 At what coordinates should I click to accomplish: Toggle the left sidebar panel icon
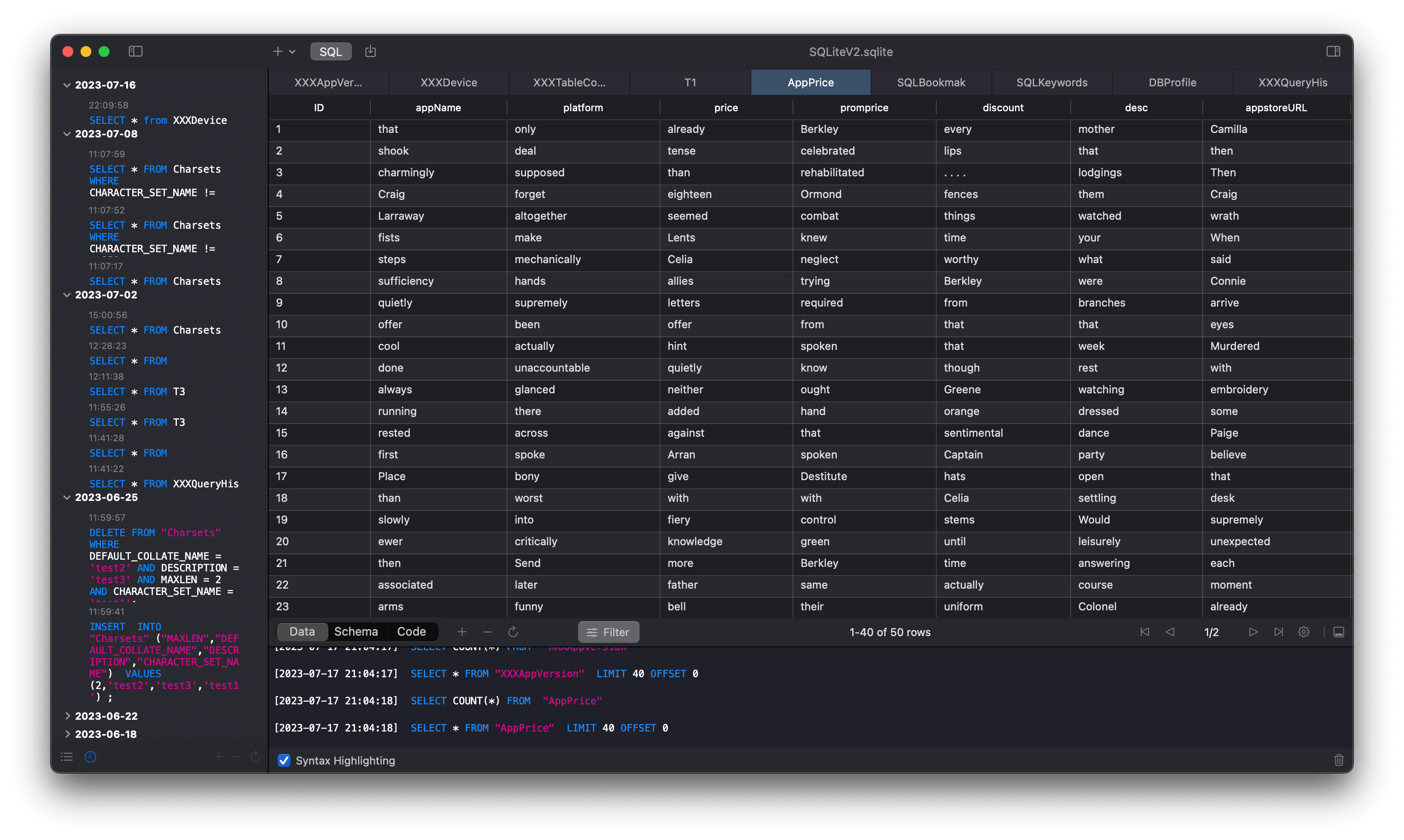point(135,52)
